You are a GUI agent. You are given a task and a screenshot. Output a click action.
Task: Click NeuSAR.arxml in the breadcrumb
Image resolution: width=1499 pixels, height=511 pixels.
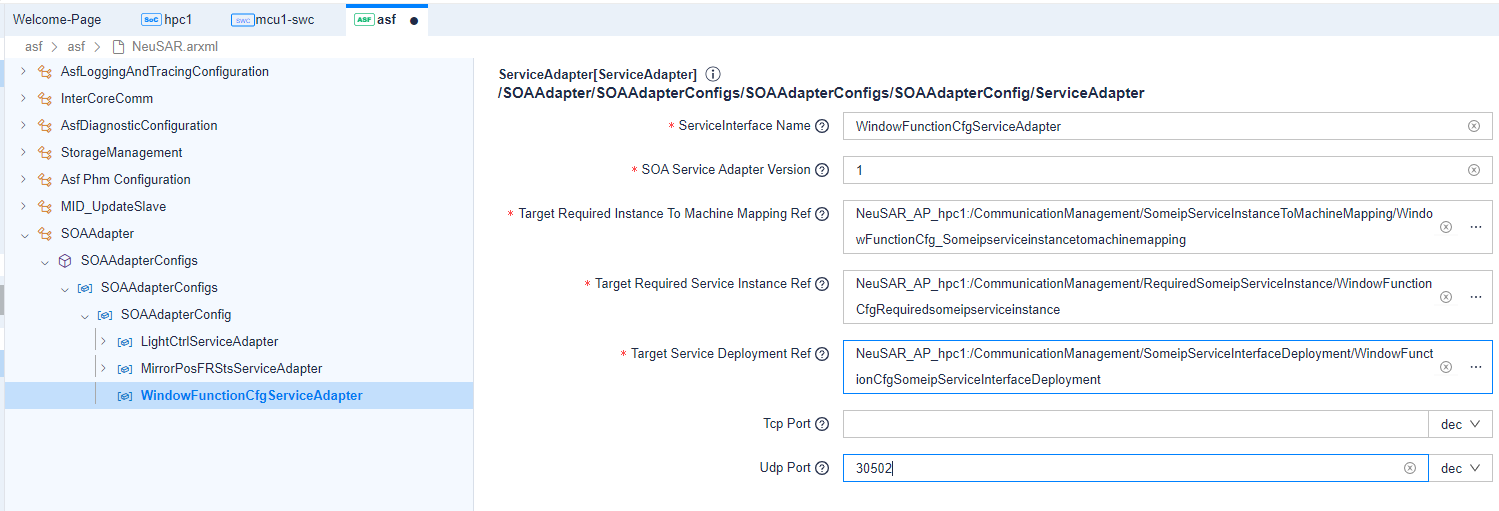tap(174, 46)
